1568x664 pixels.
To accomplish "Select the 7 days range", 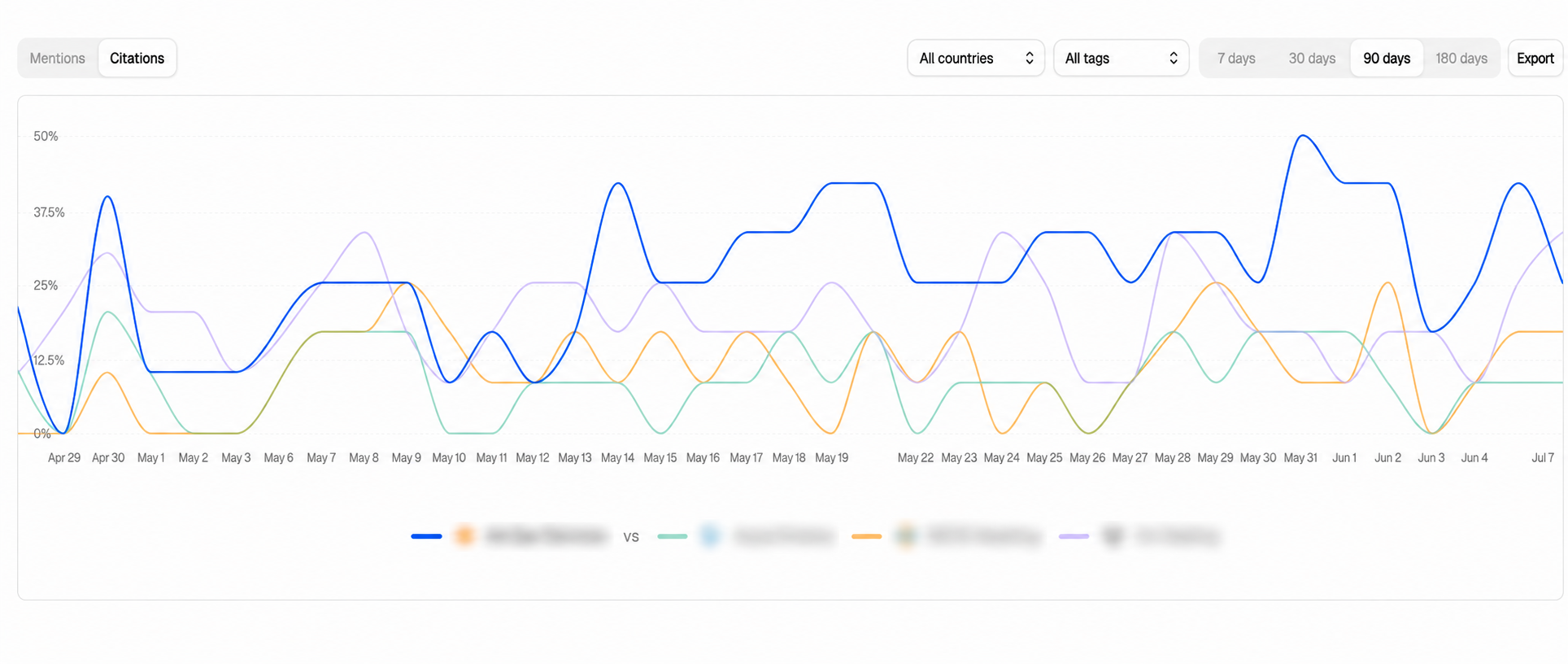I will coord(1236,59).
